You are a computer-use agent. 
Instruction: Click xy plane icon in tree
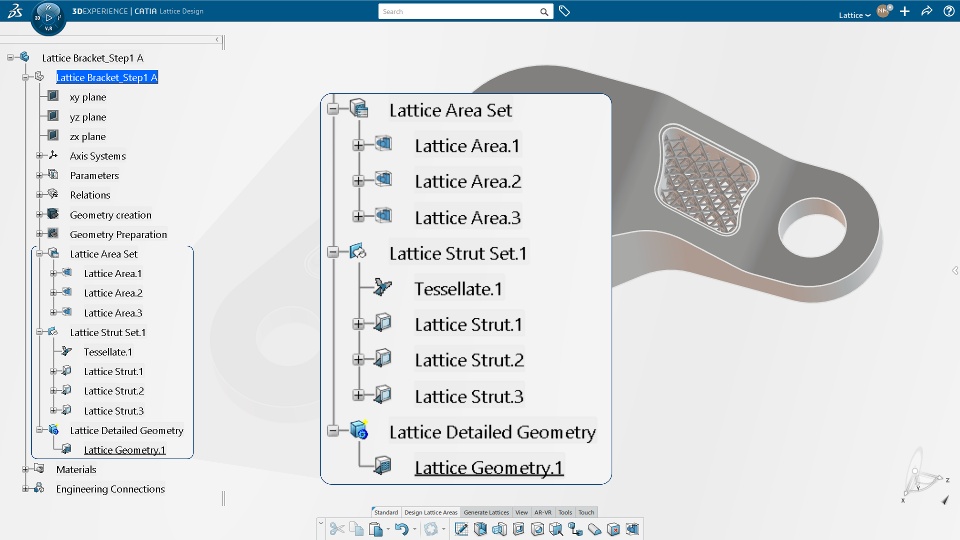(53, 96)
